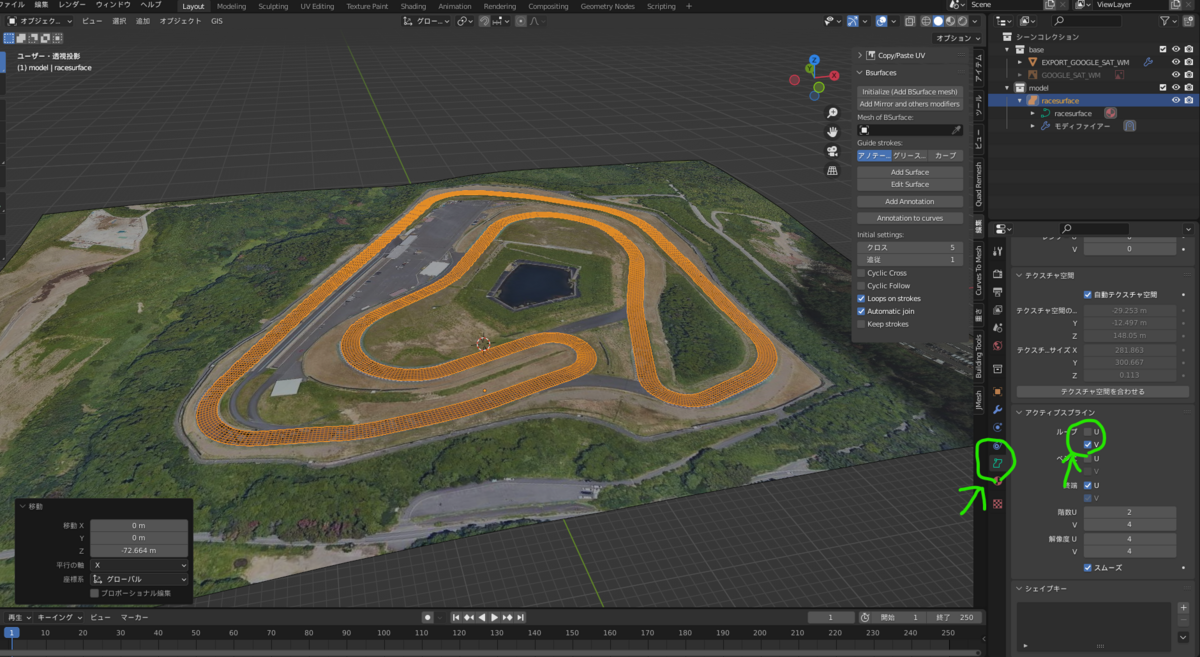Open the Tool properties tab icon
The width and height of the screenshot is (1200, 657).
997,251
